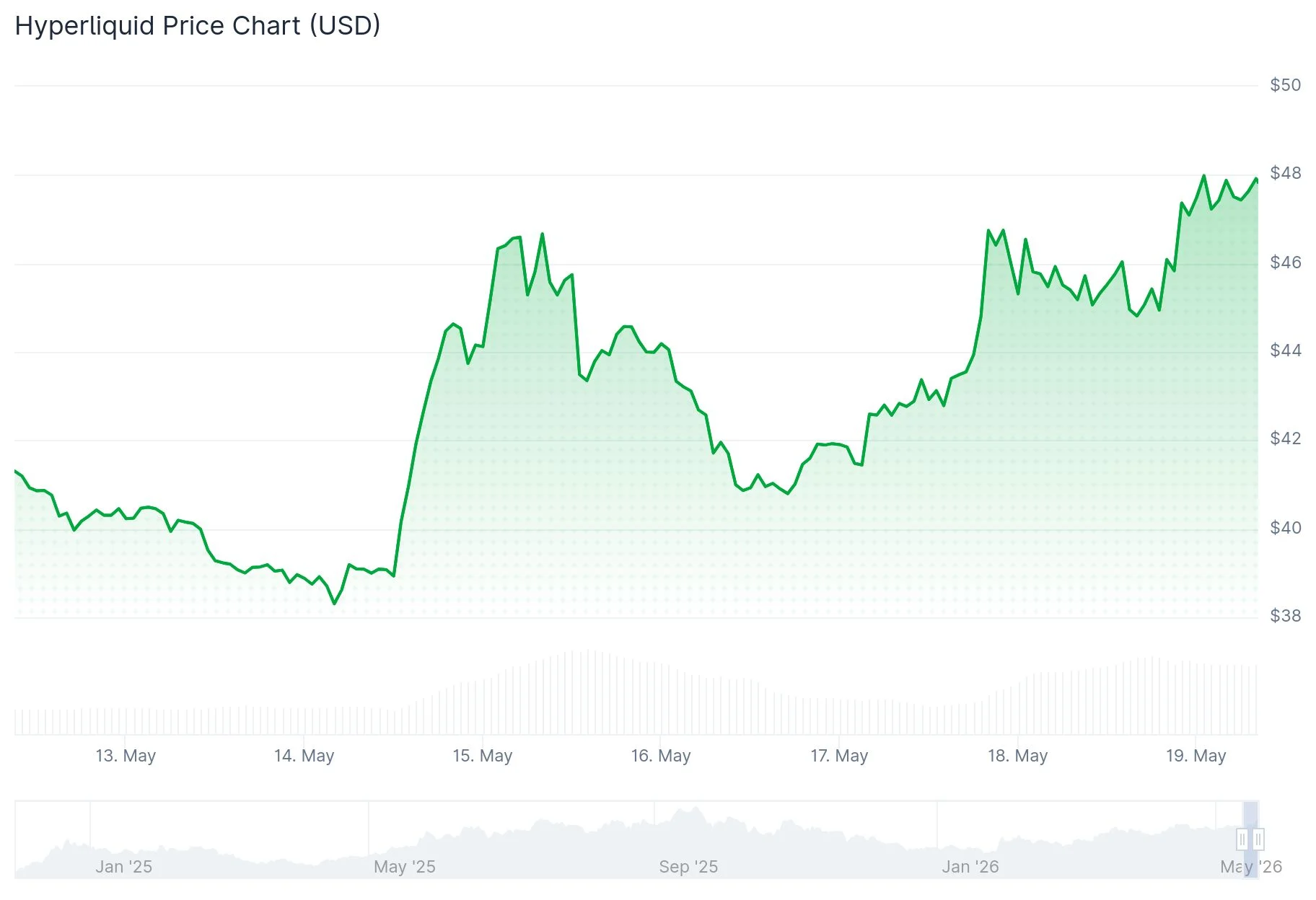Click May '25 in the range navigator

pos(405,867)
